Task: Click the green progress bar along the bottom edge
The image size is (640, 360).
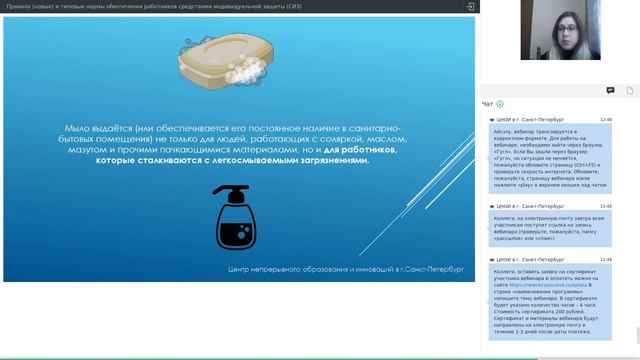Action: tap(269, 359)
